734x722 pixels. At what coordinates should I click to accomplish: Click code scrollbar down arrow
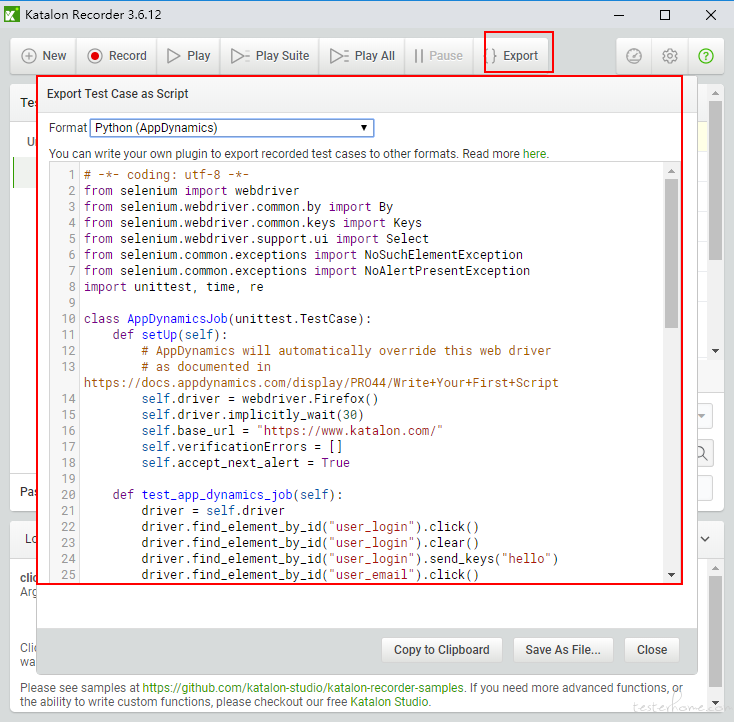[x=671, y=575]
